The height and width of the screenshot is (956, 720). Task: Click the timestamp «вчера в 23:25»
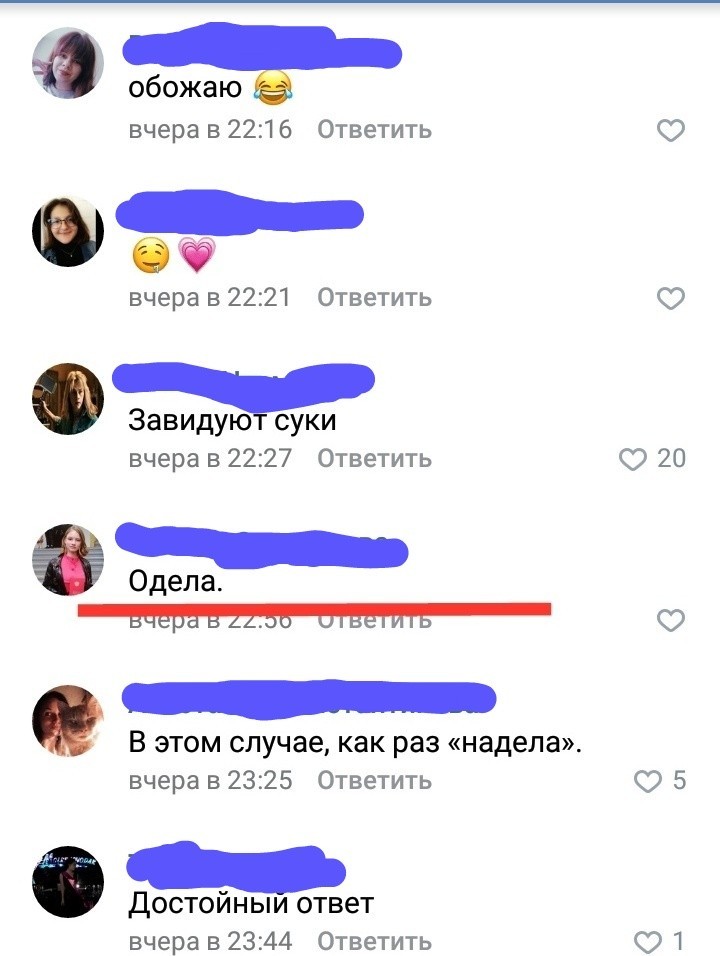coord(210,781)
